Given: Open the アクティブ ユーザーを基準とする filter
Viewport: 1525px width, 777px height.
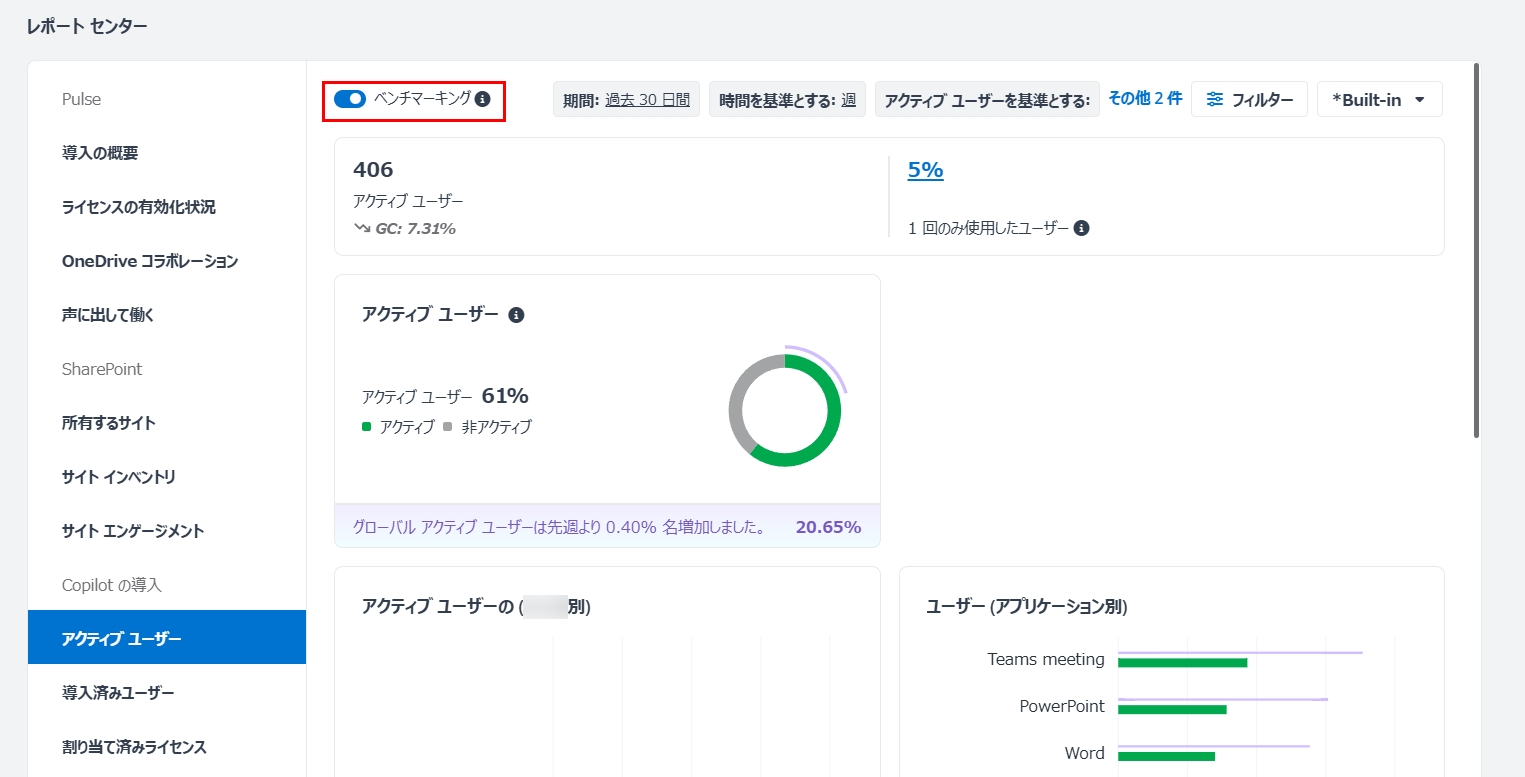Looking at the screenshot, I should click(987, 100).
